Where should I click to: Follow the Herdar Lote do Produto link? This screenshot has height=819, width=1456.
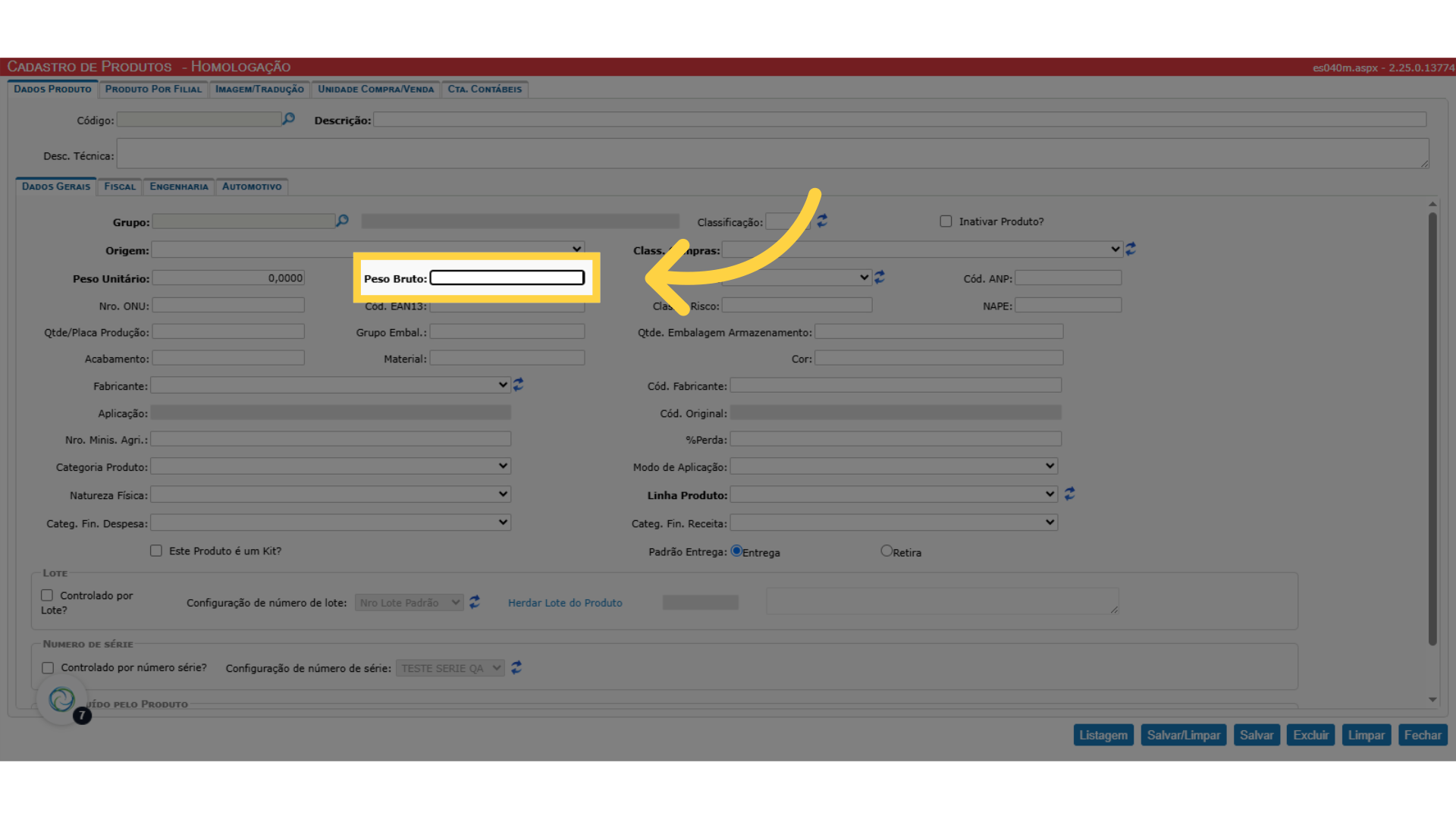565,603
